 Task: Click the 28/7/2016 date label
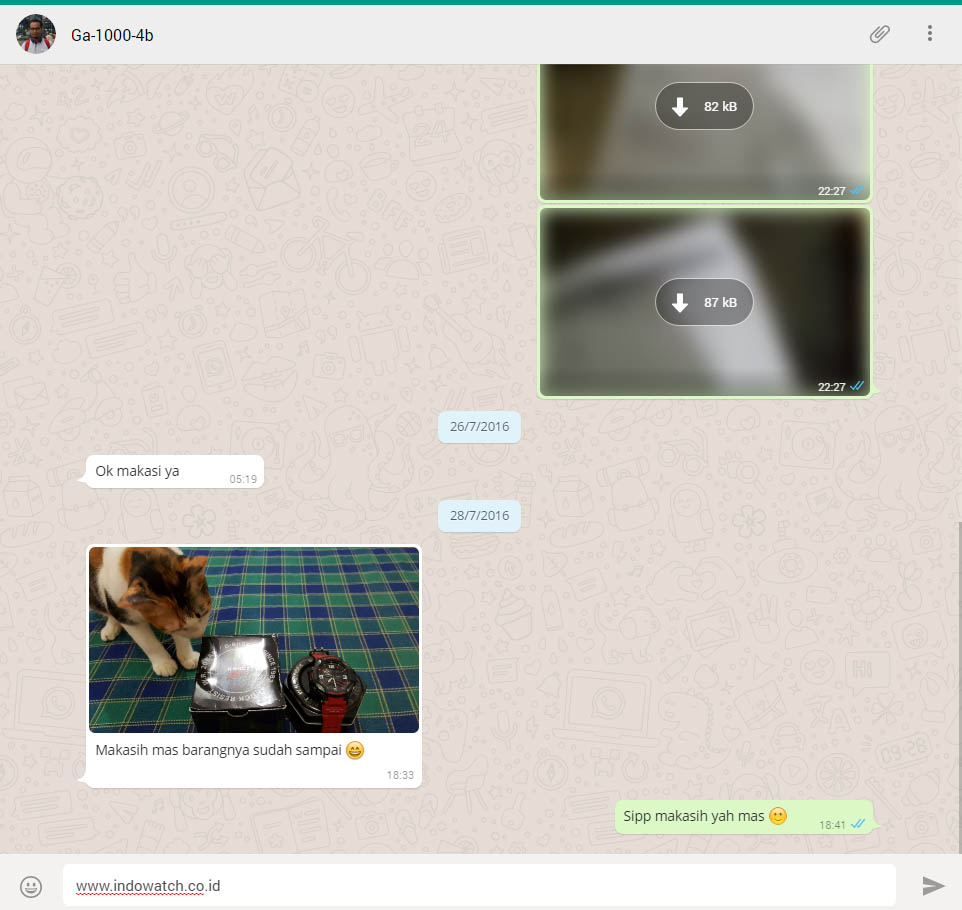(479, 516)
